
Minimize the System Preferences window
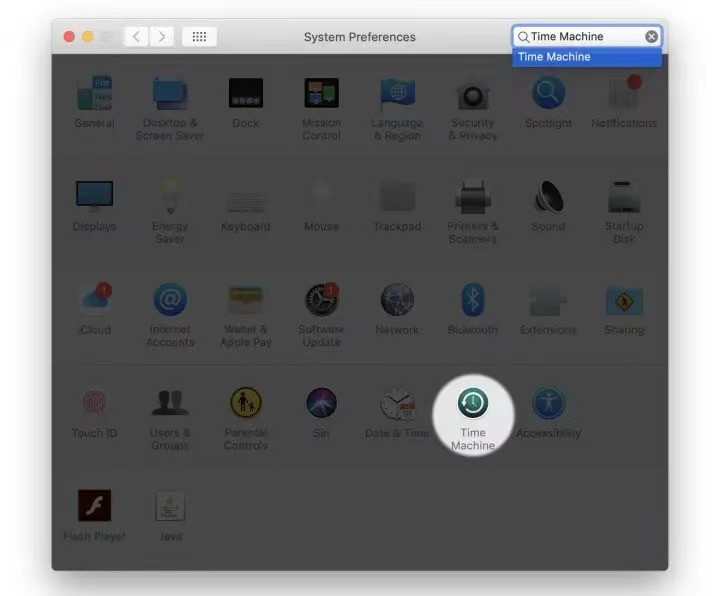88,37
